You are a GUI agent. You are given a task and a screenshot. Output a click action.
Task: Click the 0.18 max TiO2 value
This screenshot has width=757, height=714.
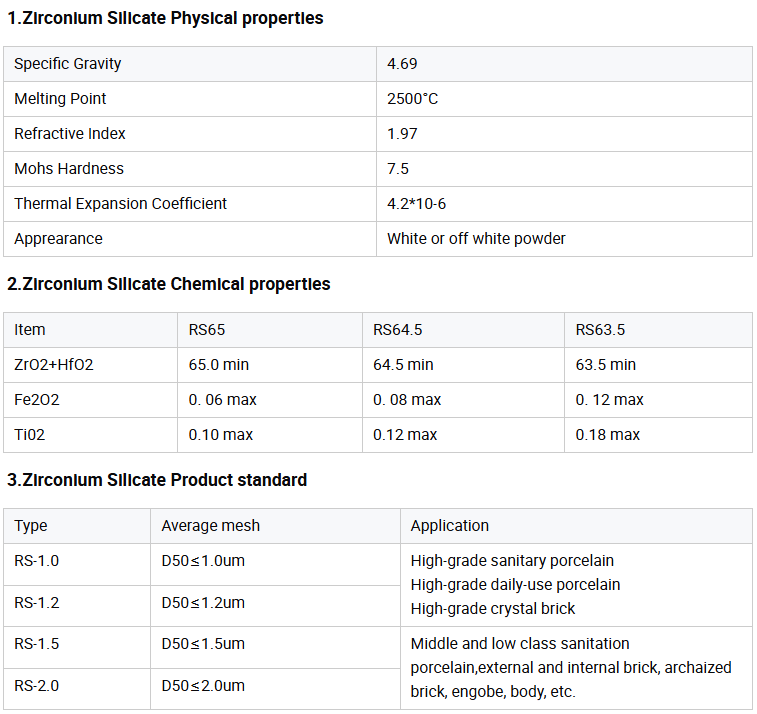[x=607, y=435]
